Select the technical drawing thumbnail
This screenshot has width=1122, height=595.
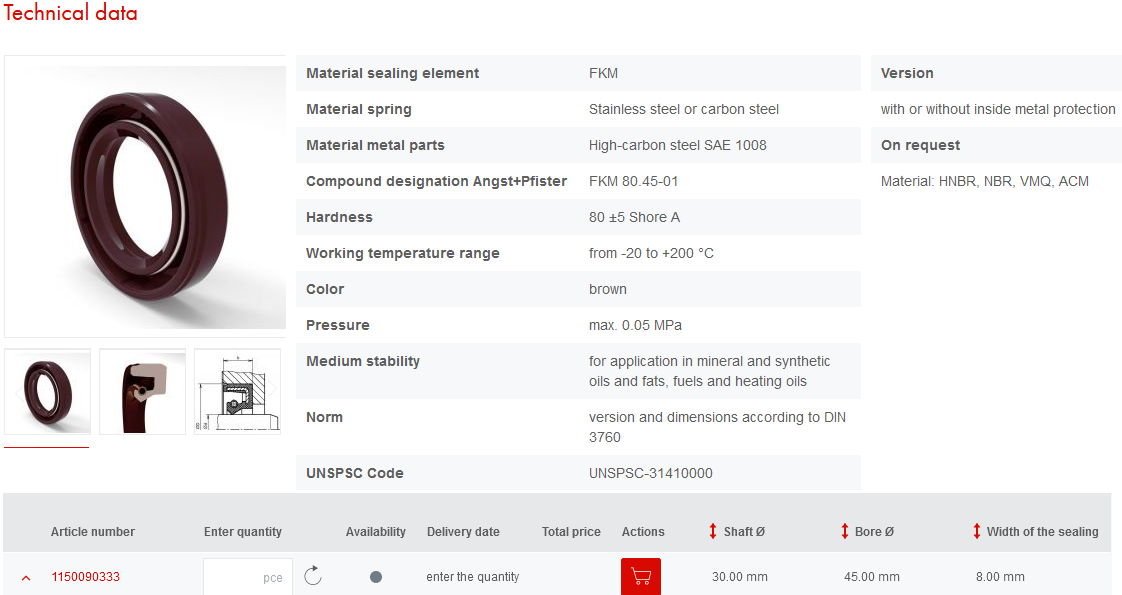(238, 391)
